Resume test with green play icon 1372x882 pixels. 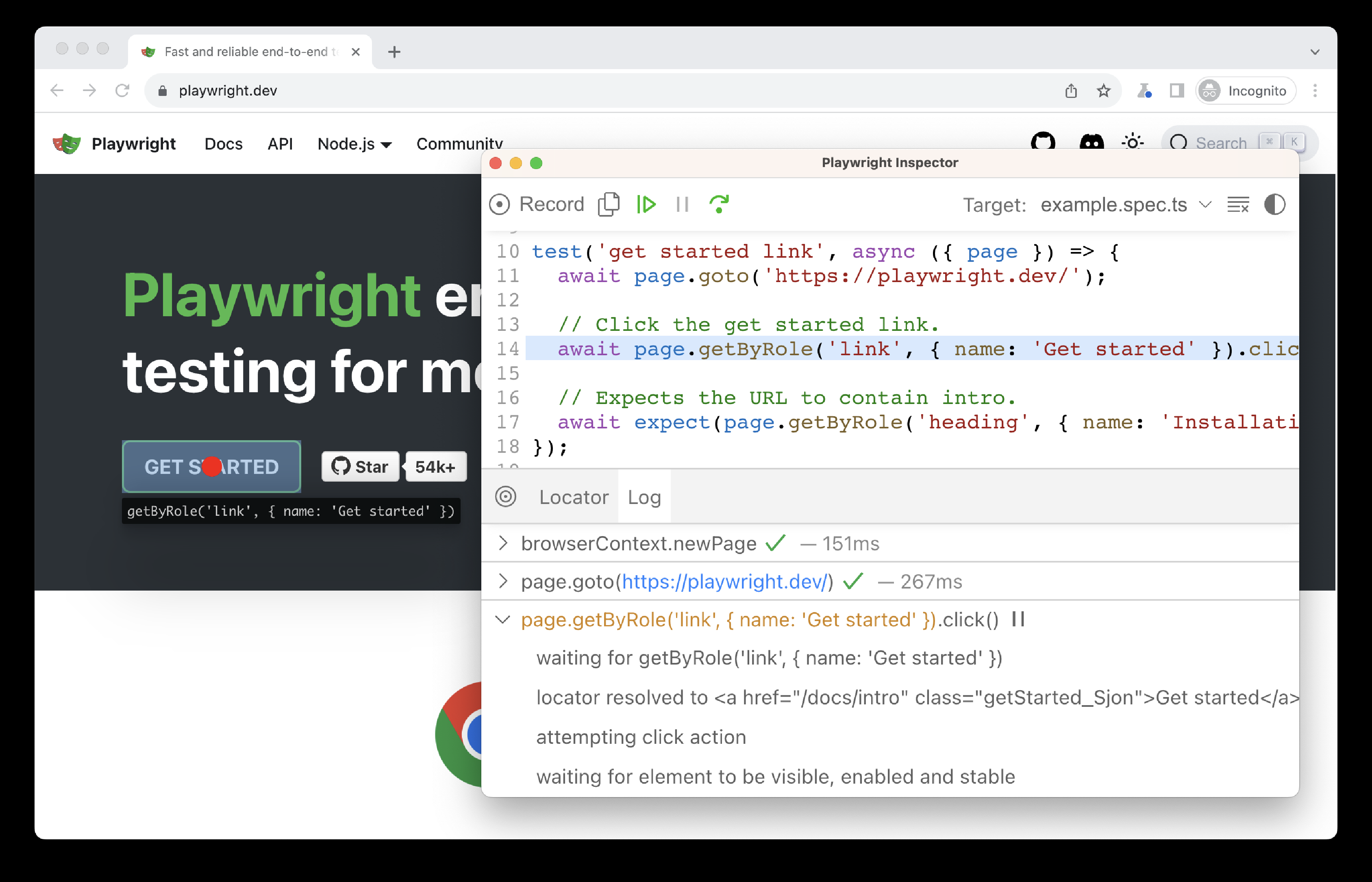[646, 204]
